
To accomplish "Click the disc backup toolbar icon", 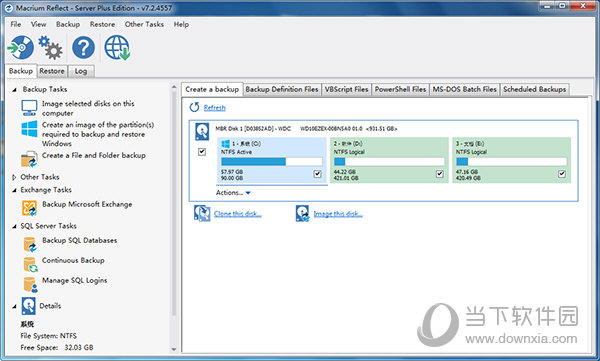I will point(21,48).
